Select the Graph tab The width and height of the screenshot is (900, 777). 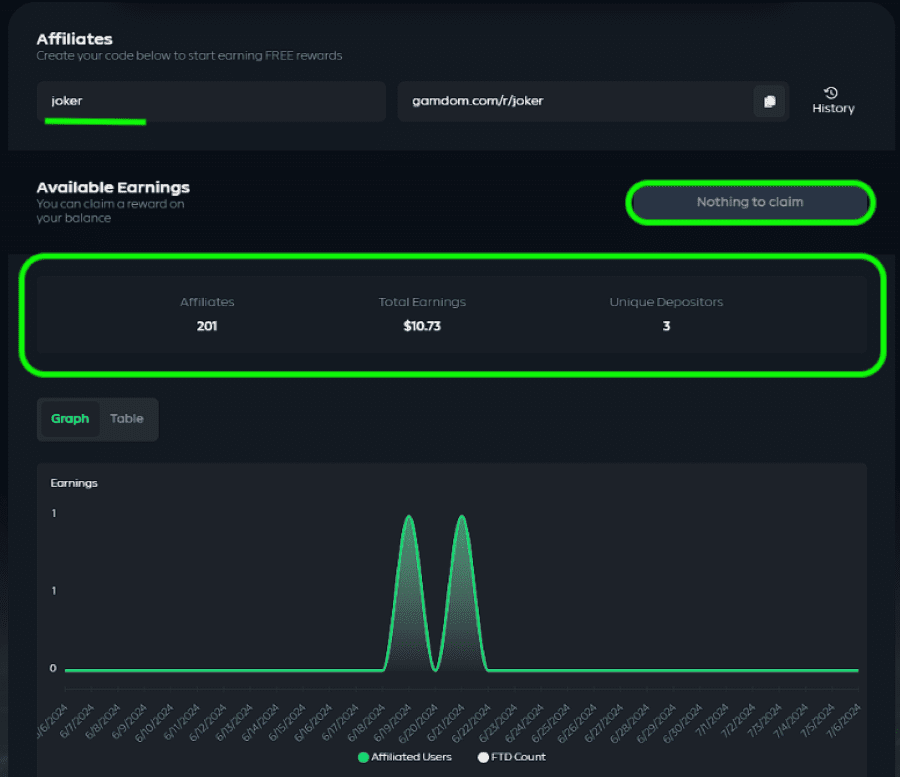[x=70, y=419]
